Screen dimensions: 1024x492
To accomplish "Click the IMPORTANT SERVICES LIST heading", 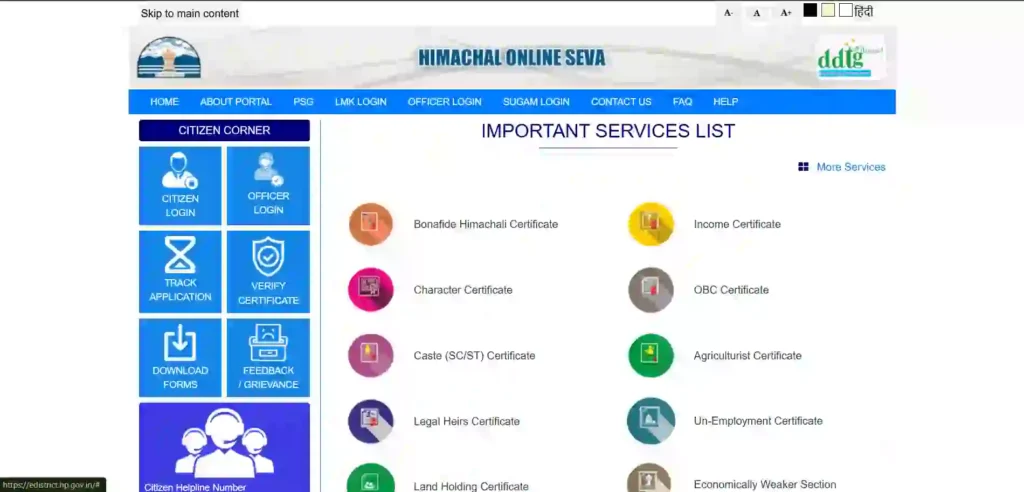I will [x=608, y=131].
